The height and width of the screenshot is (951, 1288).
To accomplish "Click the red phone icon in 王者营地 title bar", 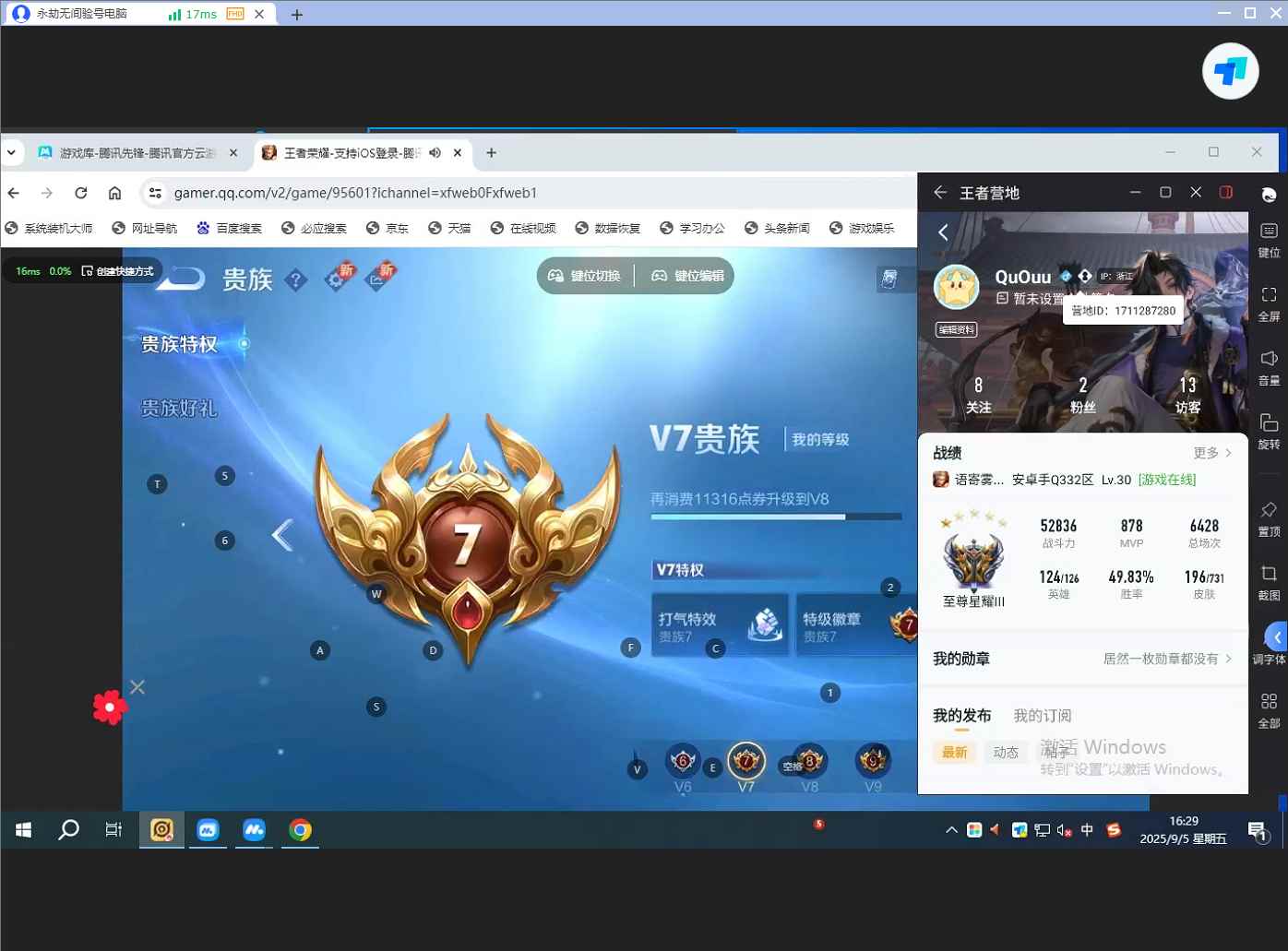I will (x=1226, y=192).
